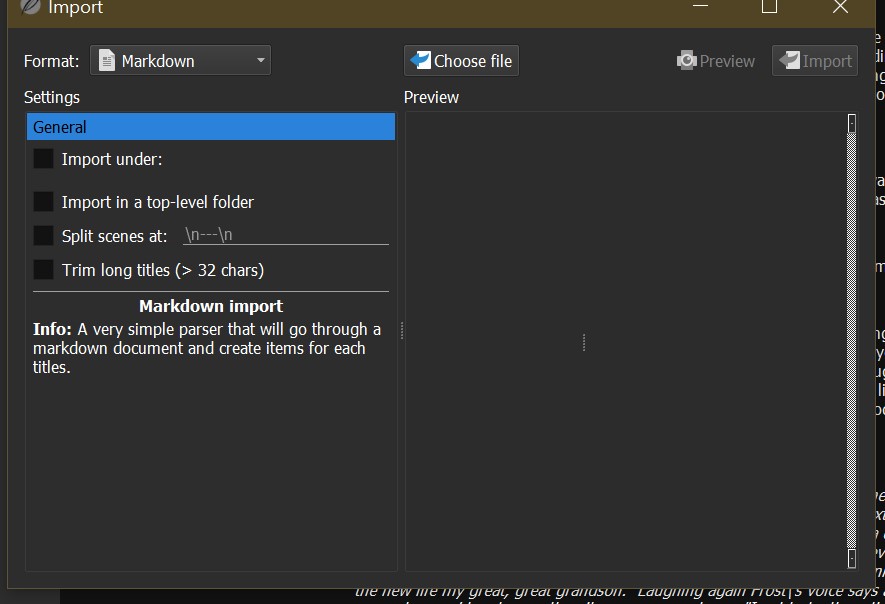Check "Trim long titles (> 32 chars)"
Viewport: 885px width, 604px height.
point(41,269)
